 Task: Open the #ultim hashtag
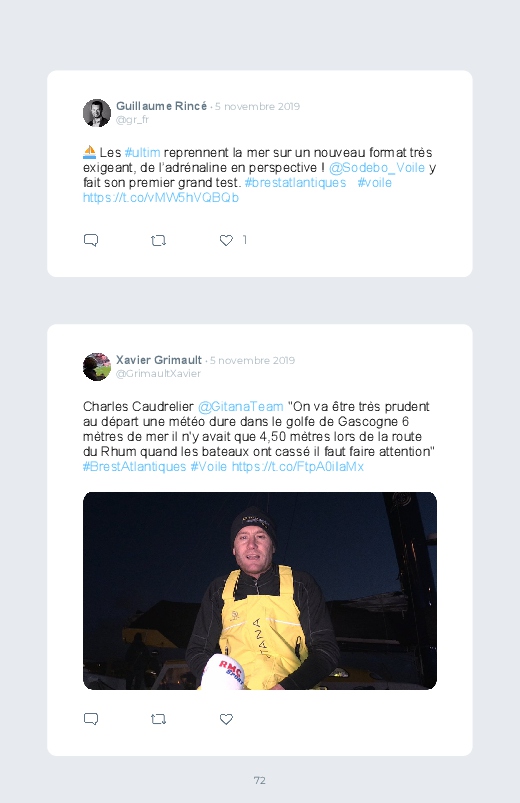[142, 153]
